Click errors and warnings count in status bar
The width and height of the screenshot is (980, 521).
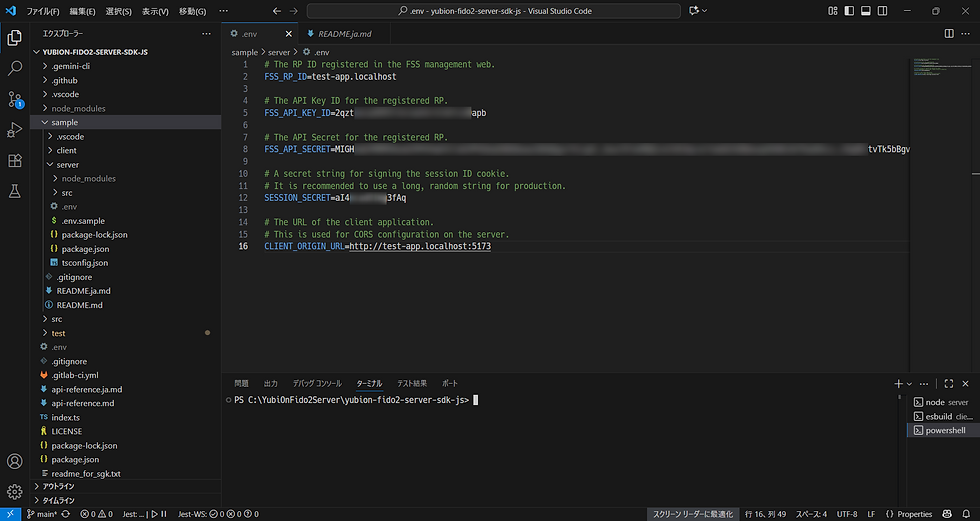(x=96, y=514)
